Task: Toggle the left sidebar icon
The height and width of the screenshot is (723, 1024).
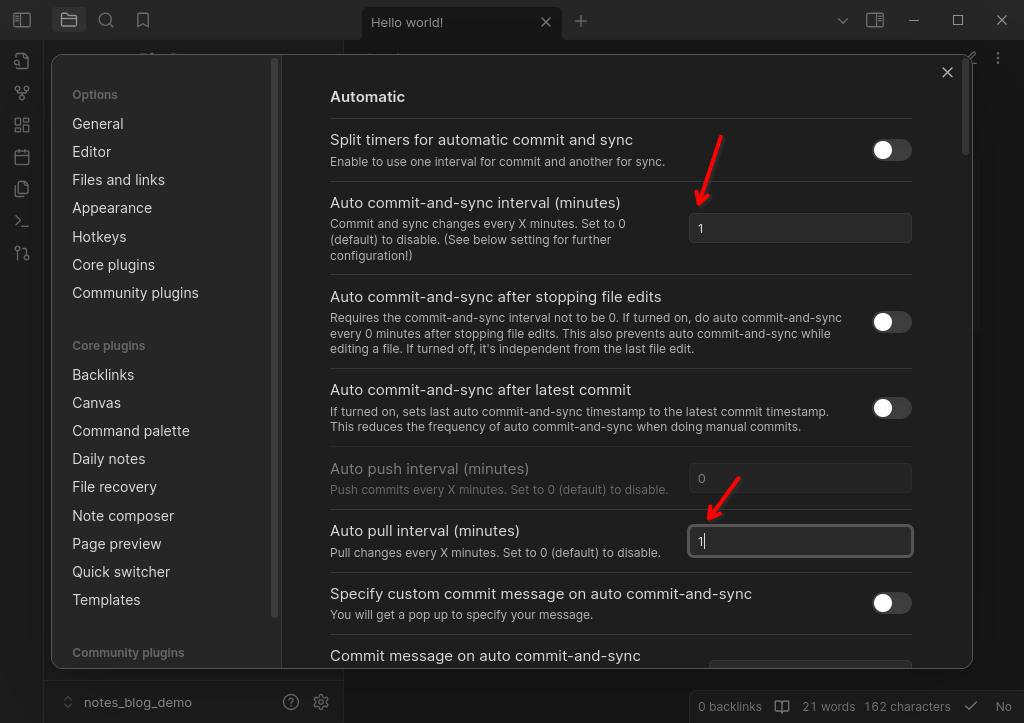Action: [22, 20]
